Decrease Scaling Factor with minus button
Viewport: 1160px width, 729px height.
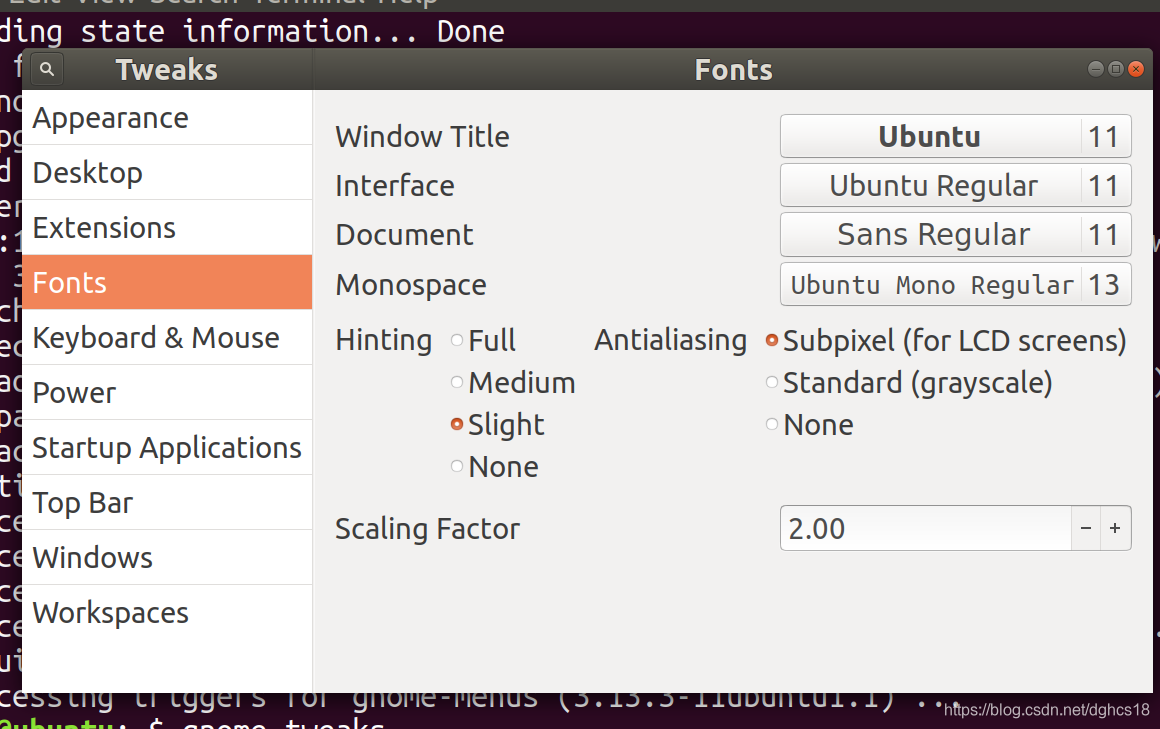click(1085, 528)
